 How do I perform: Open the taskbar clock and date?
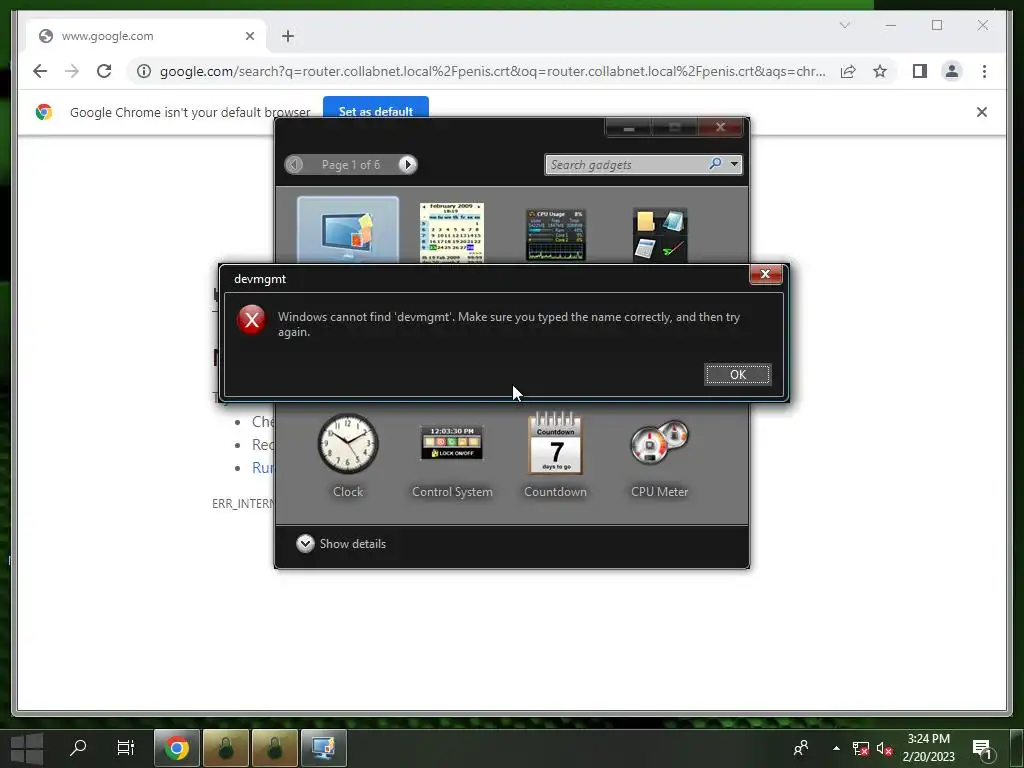point(928,748)
